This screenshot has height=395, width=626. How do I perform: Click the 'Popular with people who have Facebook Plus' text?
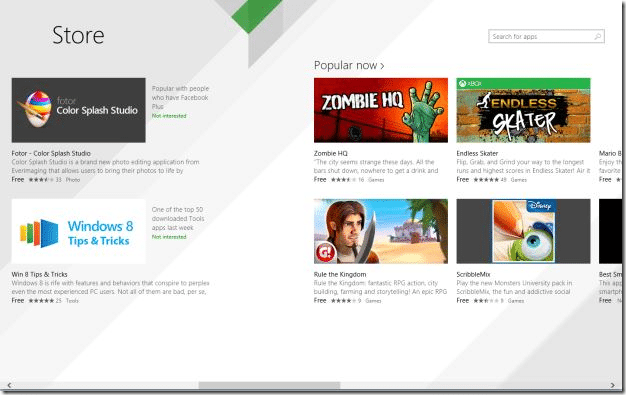coord(180,97)
